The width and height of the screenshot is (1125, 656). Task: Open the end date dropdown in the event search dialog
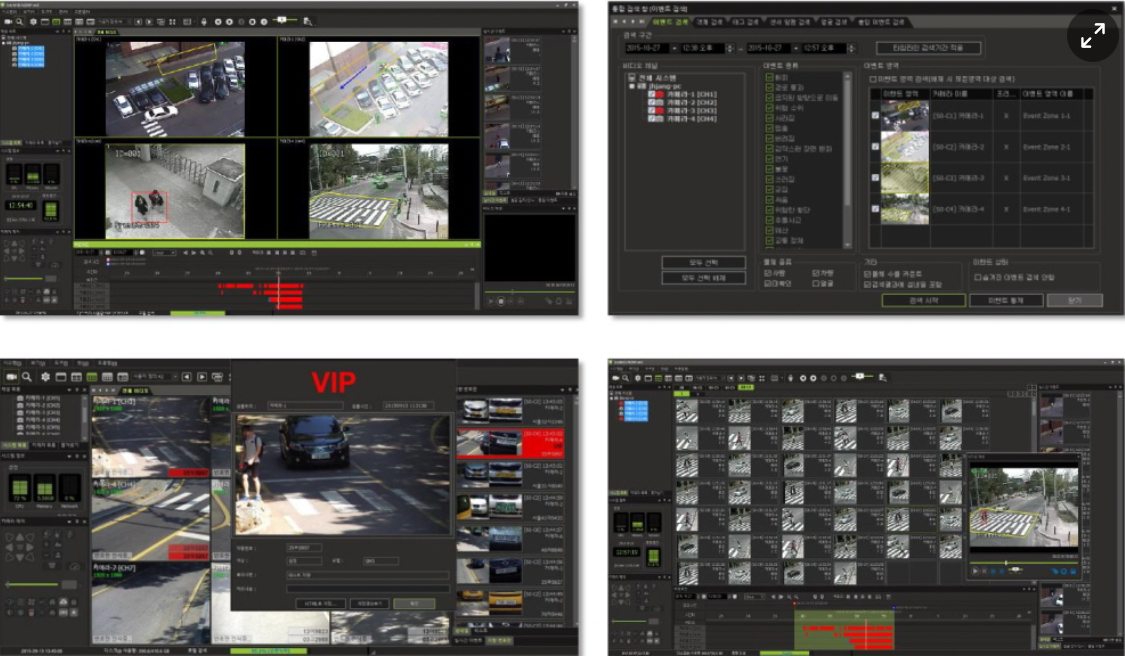[796, 48]
